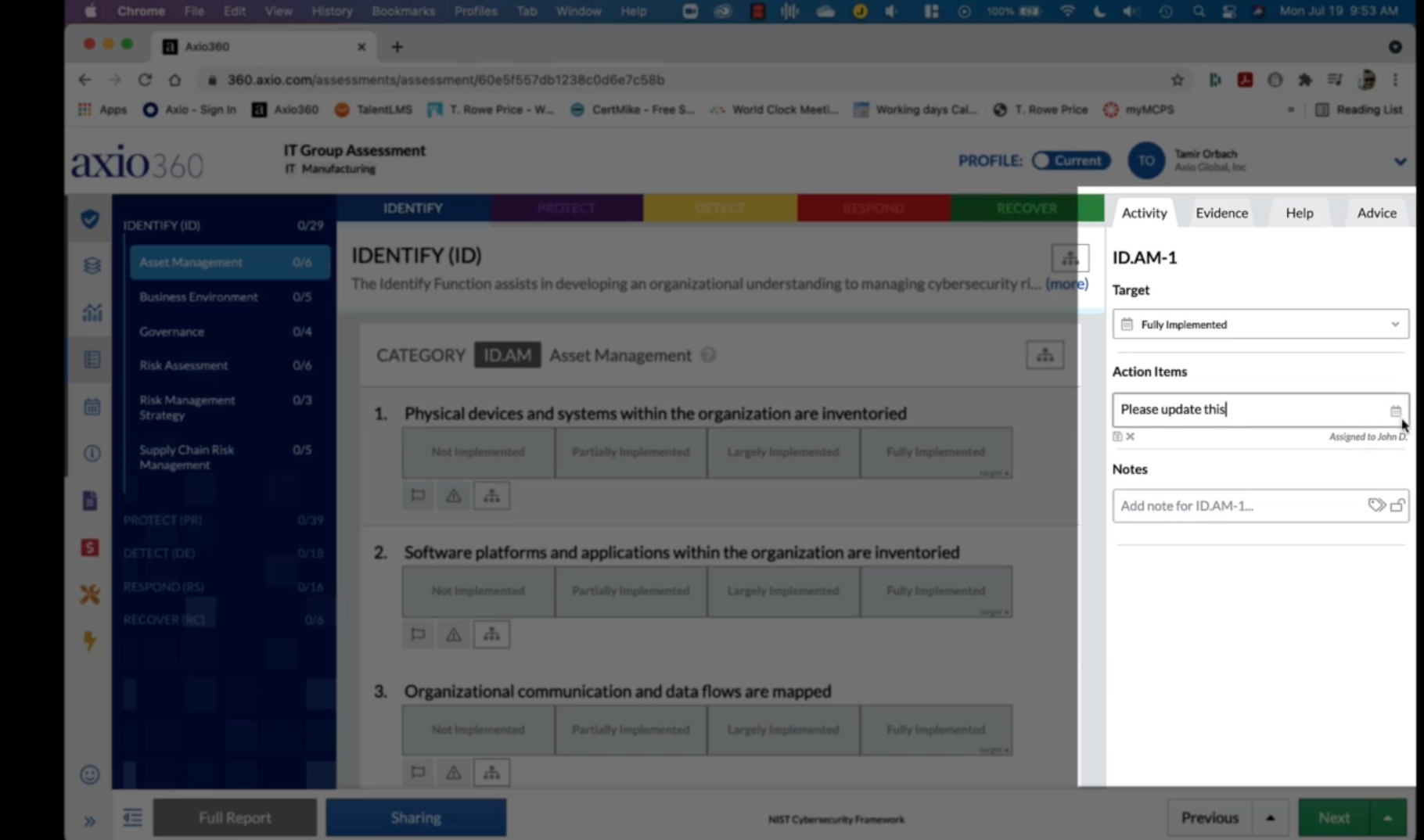Select Not Implemented for question 1
This screenshot has height=840, width=1424.
click(x=477, y=452)
